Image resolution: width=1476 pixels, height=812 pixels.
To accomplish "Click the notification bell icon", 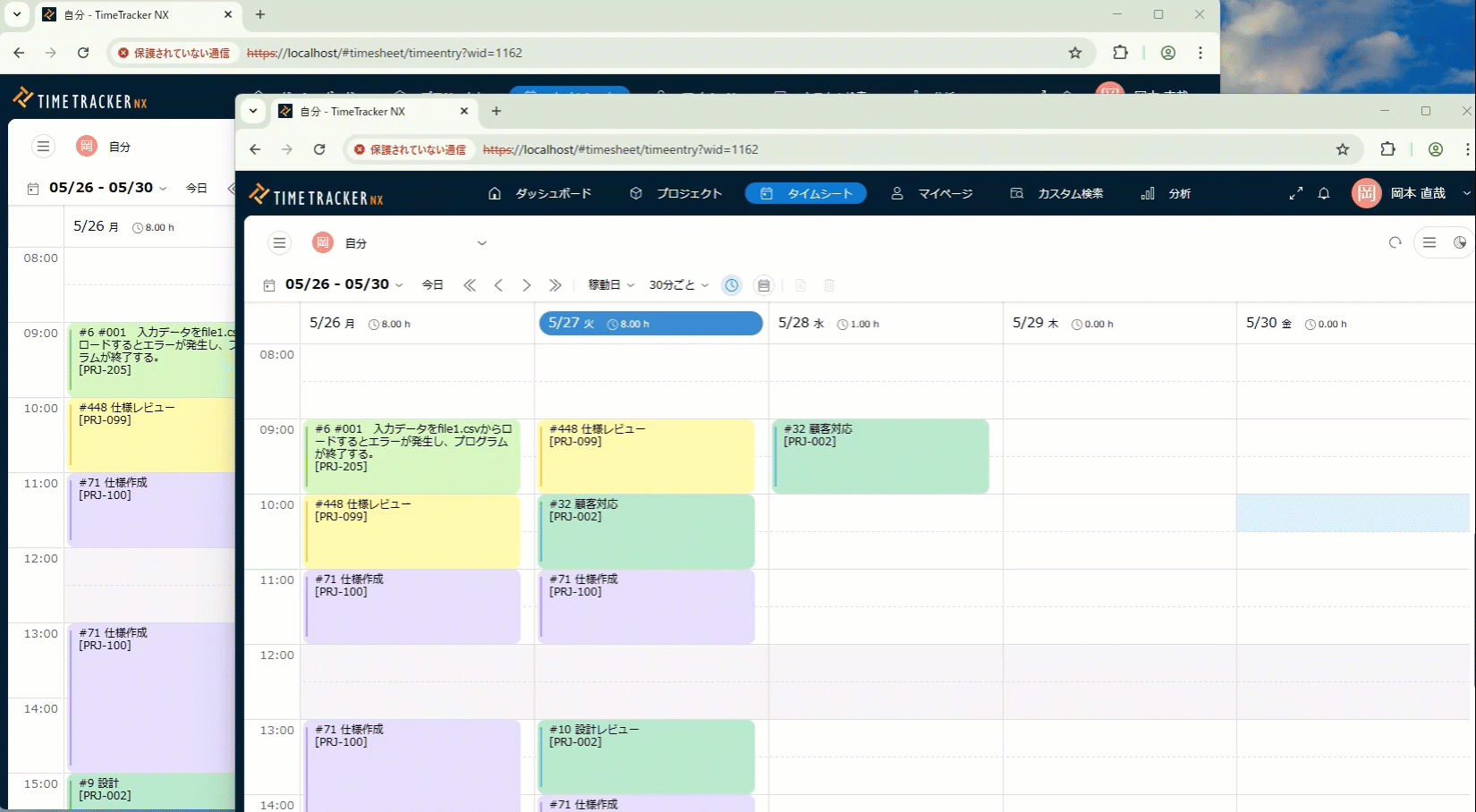I will pyautogui.click(x=1324, y=194).
